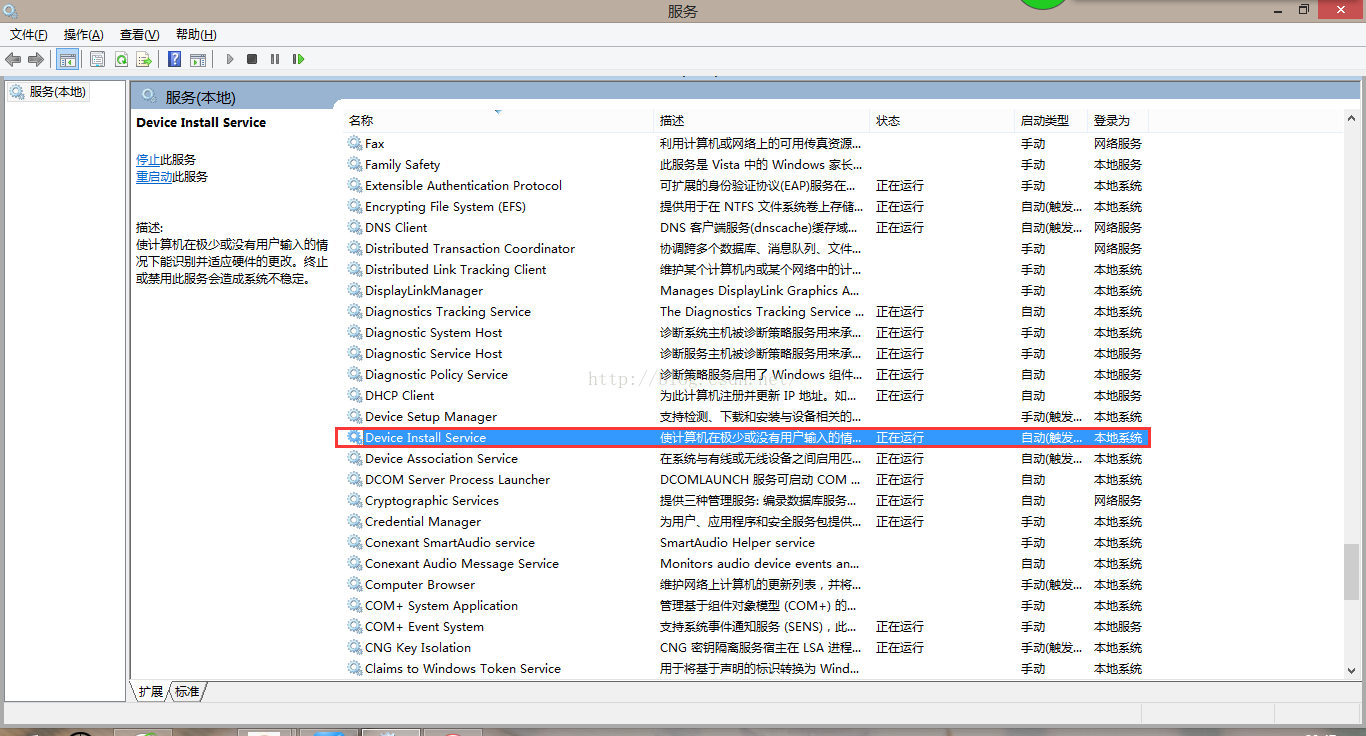Sort by the 登录为 column header
This screenshot has width=1366, height=736.
tap(1118, 120)
